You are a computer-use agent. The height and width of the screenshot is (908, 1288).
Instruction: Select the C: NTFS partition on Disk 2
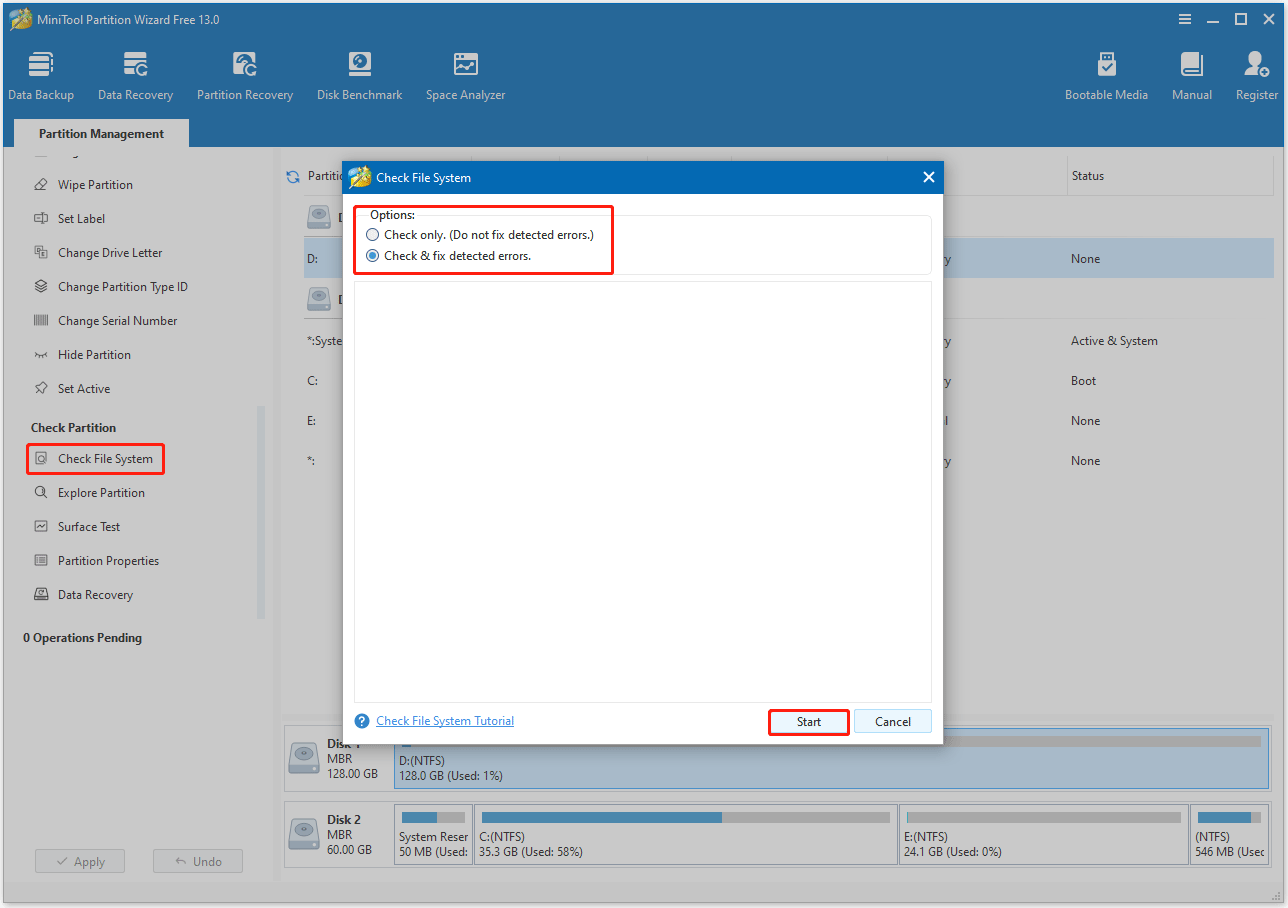[x=684, y=833]
